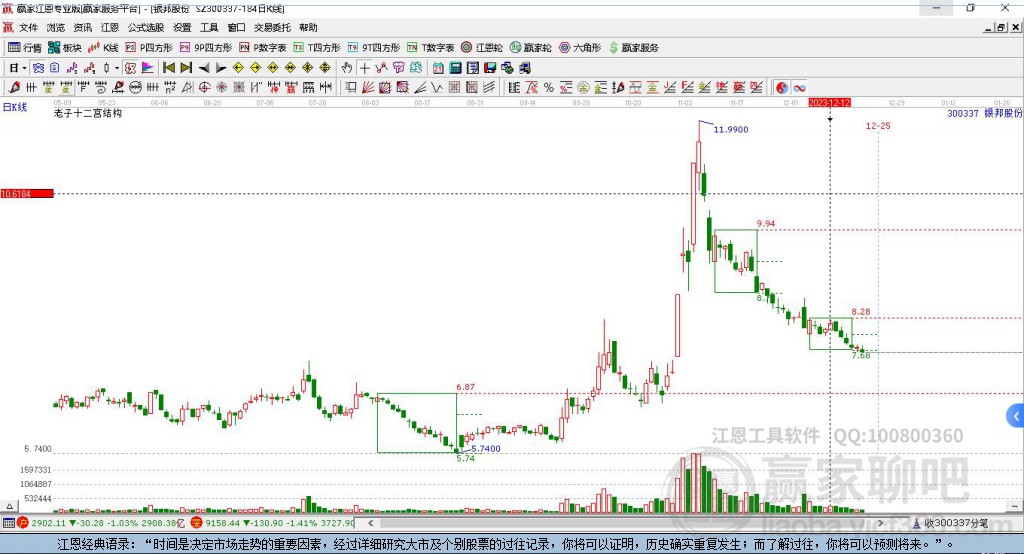Select the percent ratio tool
This screenshot has width=1024, height=554.
tap(549, 88)
